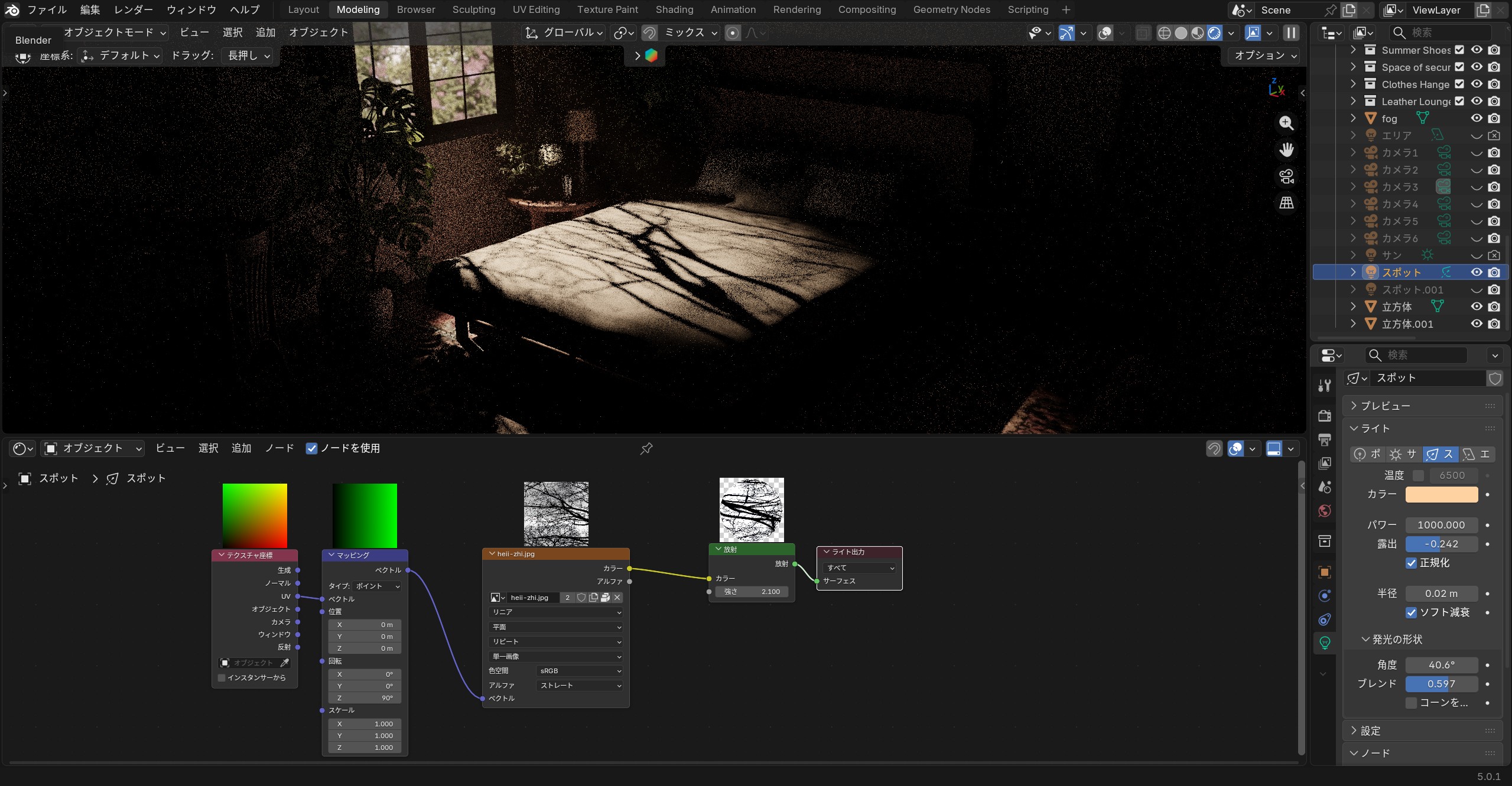1512x786 pixels.
Task: Expand the 立方体 tree item
Action: pyautogui.click(x=1353, y=306)
